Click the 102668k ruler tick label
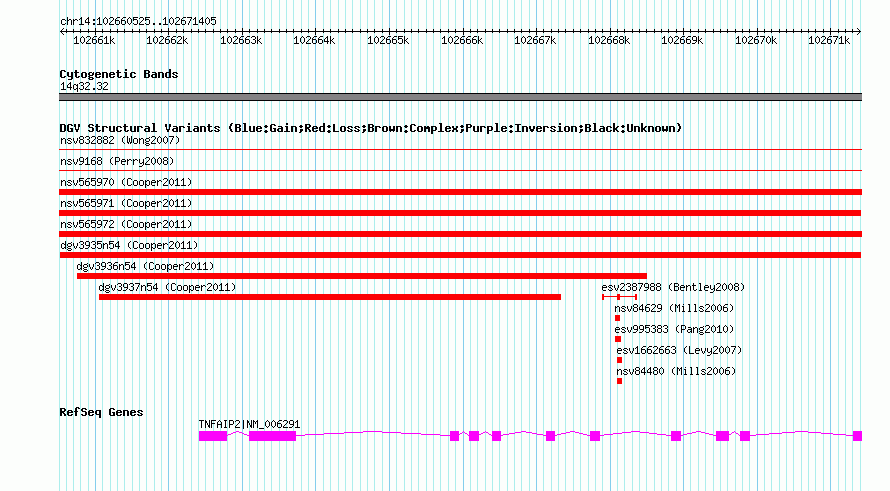Screen dimensions: 890x491 [609, 40]
